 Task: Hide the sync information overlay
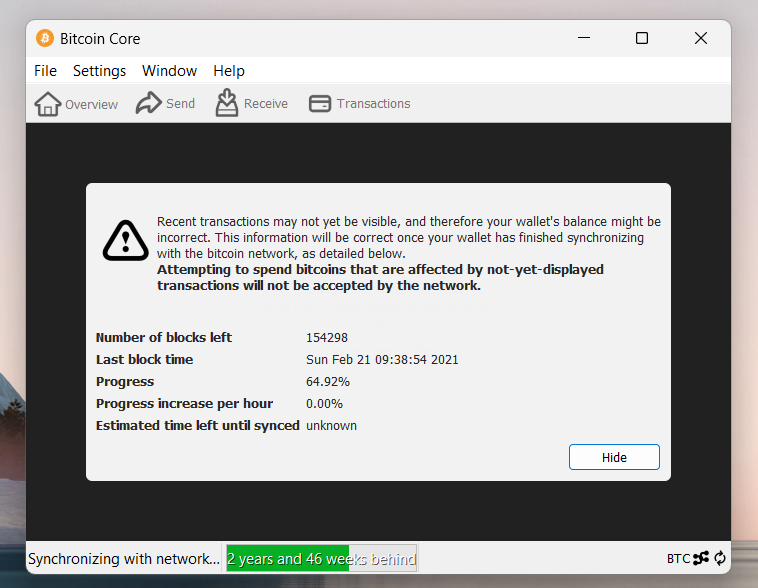tap(614, 457)
